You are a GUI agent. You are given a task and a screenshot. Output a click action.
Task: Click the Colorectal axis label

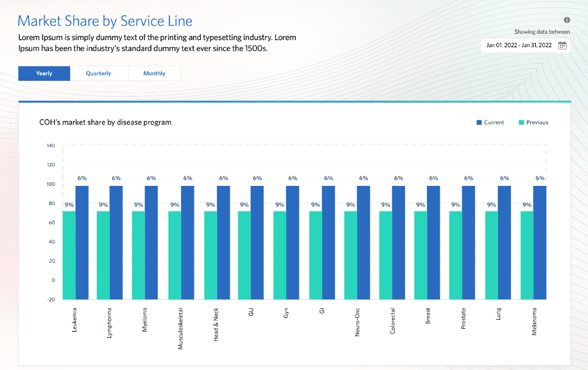(x=392, y=321)
